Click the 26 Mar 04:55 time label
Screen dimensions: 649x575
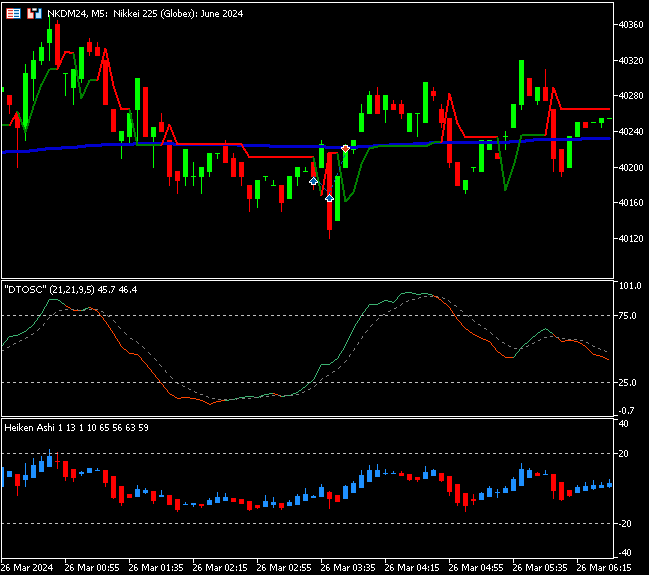tap(476, 568)
